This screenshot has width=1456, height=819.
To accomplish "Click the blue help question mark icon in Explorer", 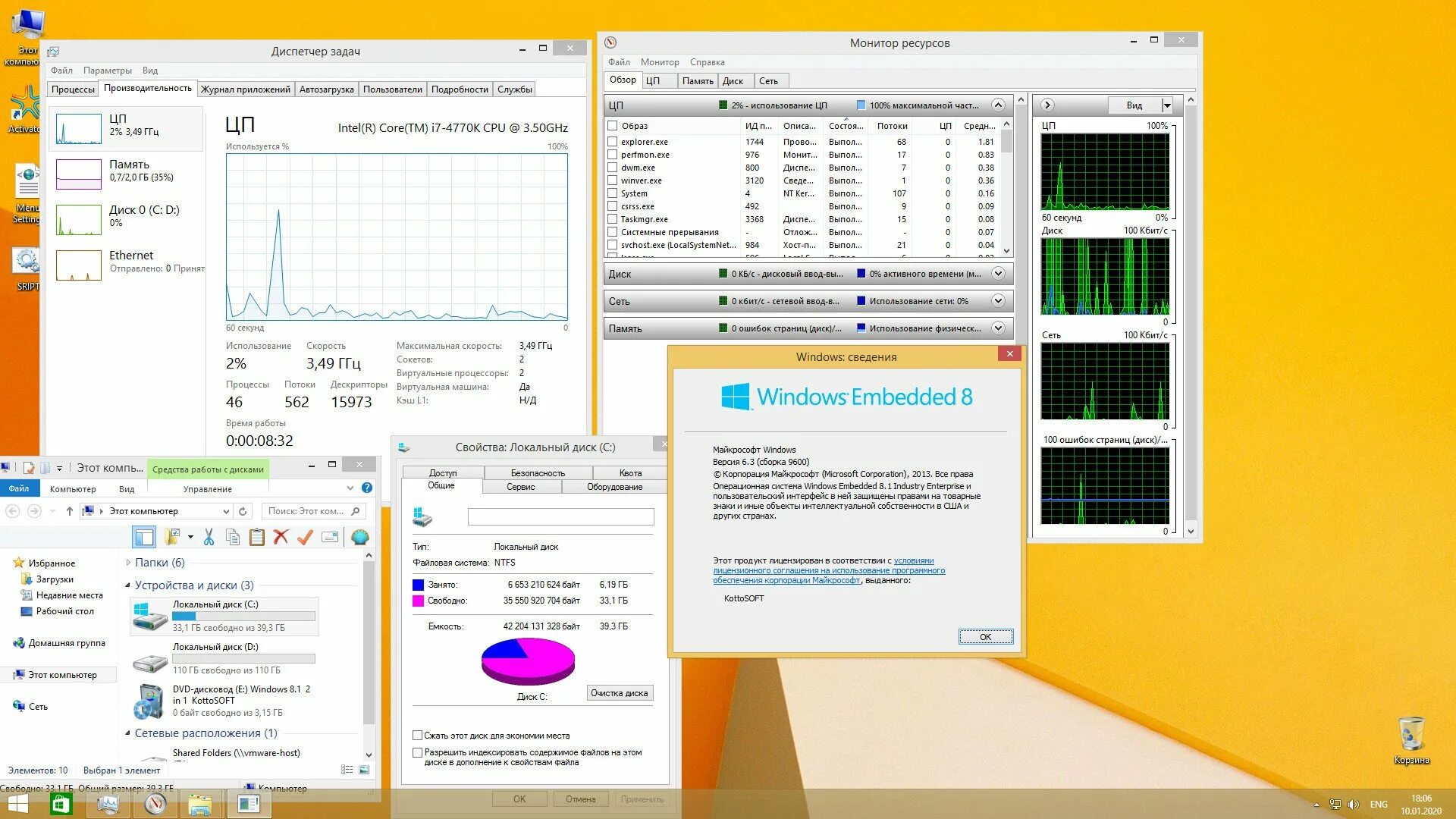I will 367,488.
